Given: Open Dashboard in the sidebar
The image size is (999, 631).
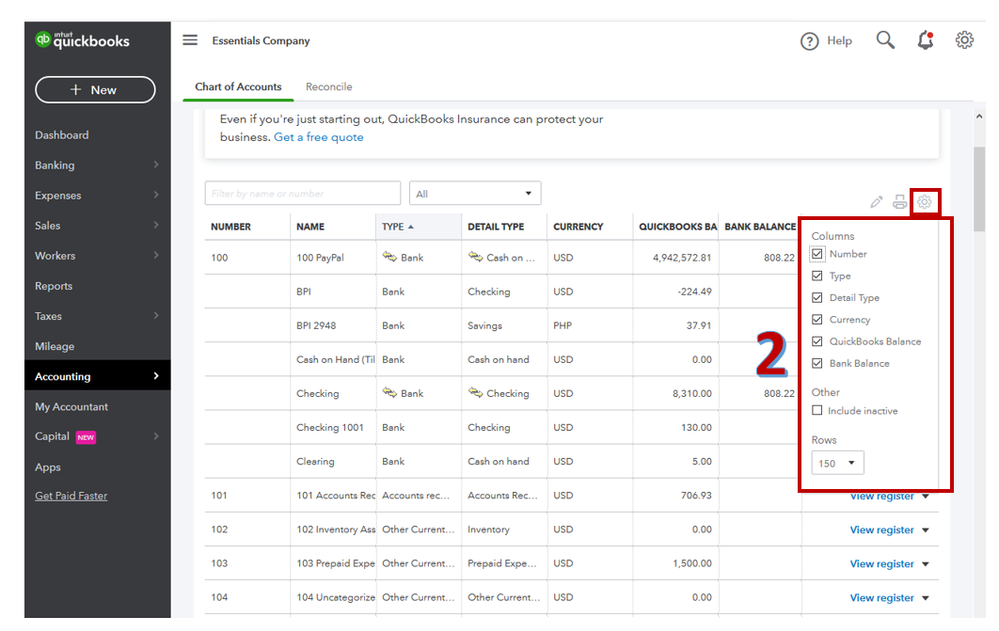Looking at the screenshot, I should 62,135.
